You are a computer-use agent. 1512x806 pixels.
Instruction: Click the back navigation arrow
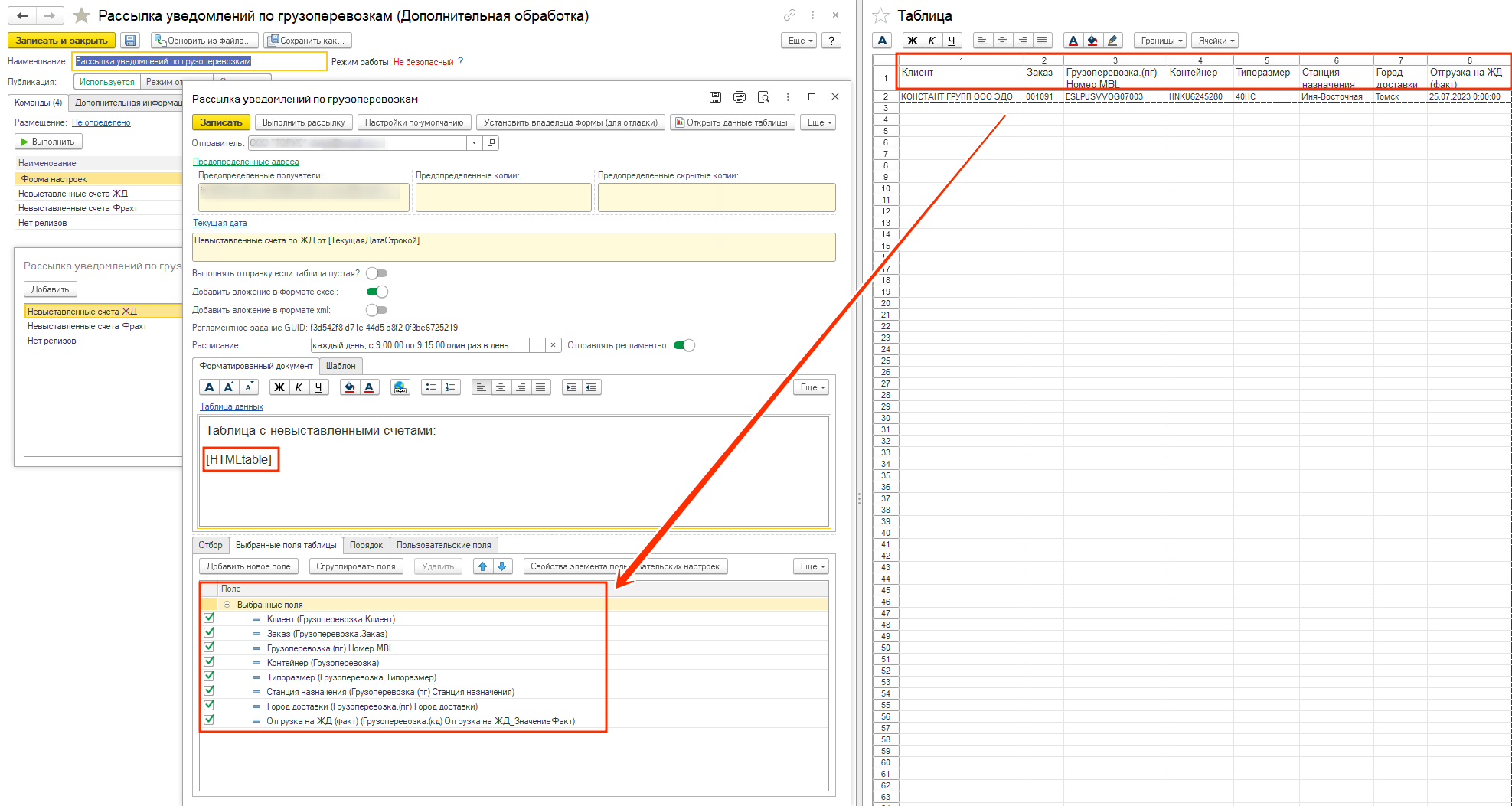22,15
